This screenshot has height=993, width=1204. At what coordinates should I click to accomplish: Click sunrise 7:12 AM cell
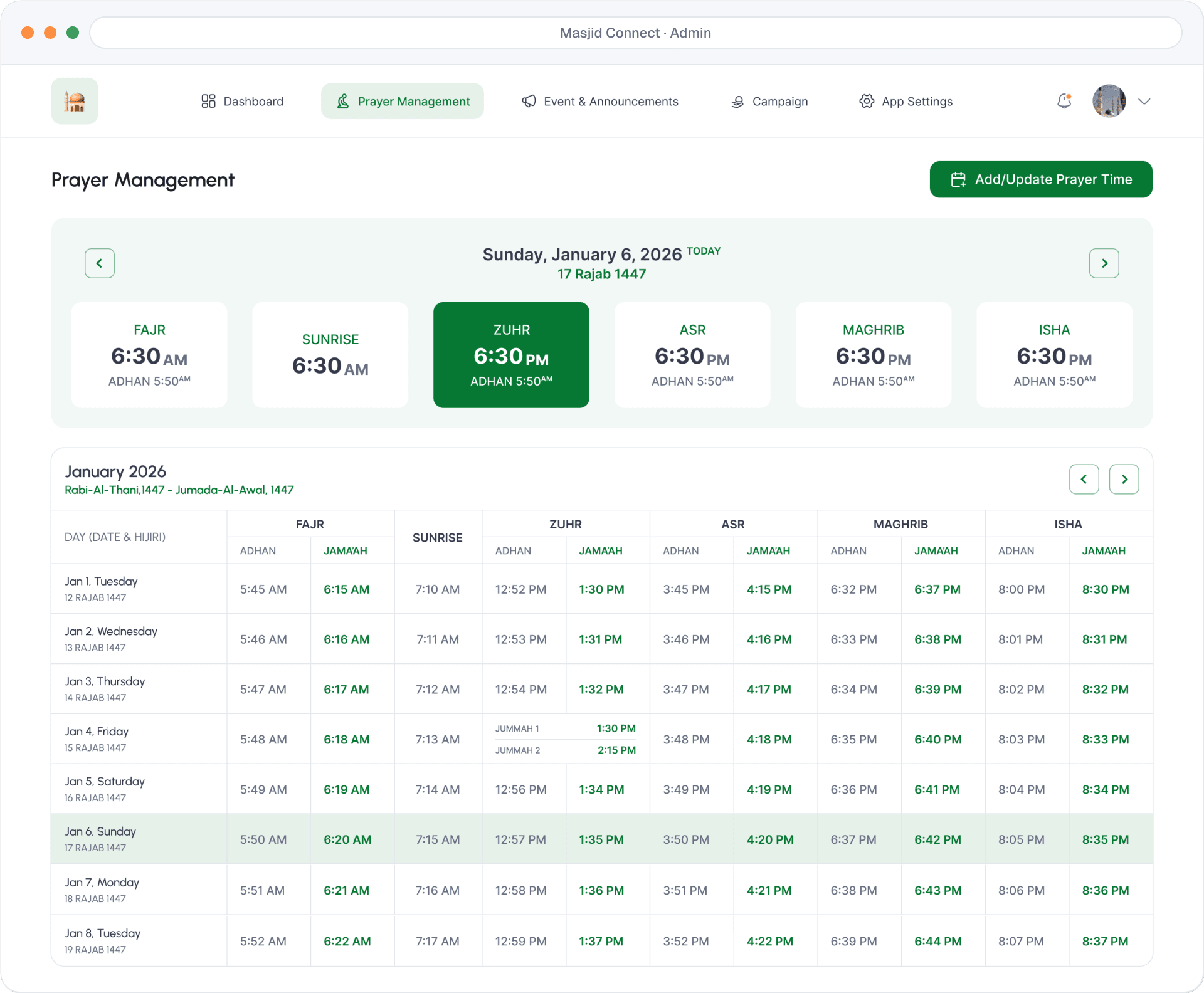[x=438, y=689]
